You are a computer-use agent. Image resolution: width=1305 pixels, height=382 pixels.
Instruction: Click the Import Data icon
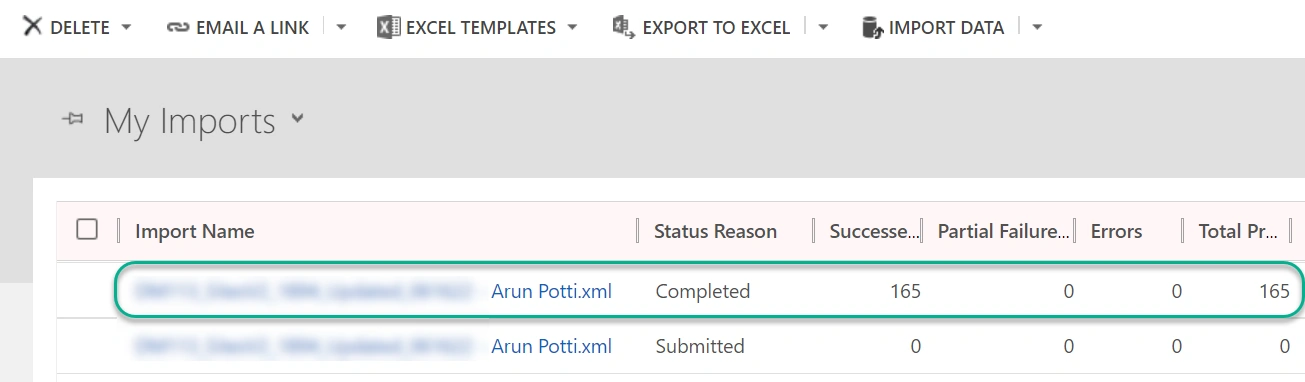873,27
